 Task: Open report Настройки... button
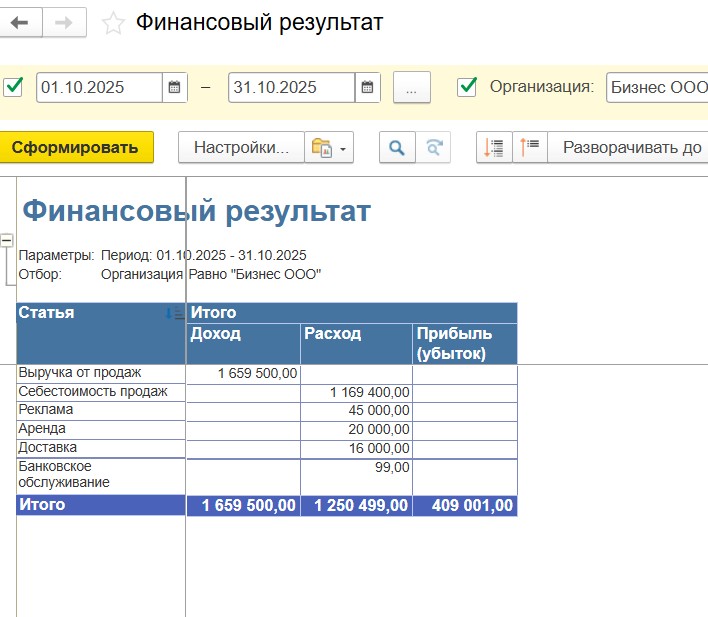(242, 147)
